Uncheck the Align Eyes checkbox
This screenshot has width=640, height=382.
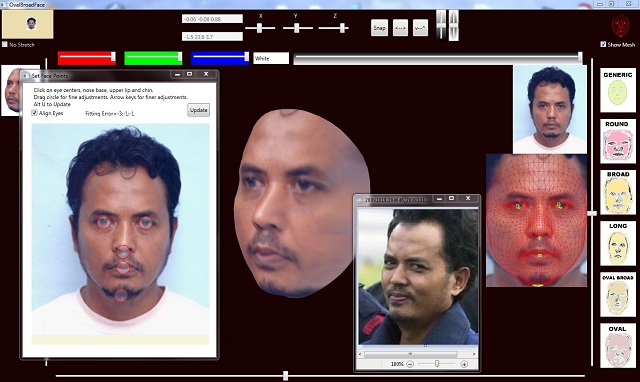point(35,113)
